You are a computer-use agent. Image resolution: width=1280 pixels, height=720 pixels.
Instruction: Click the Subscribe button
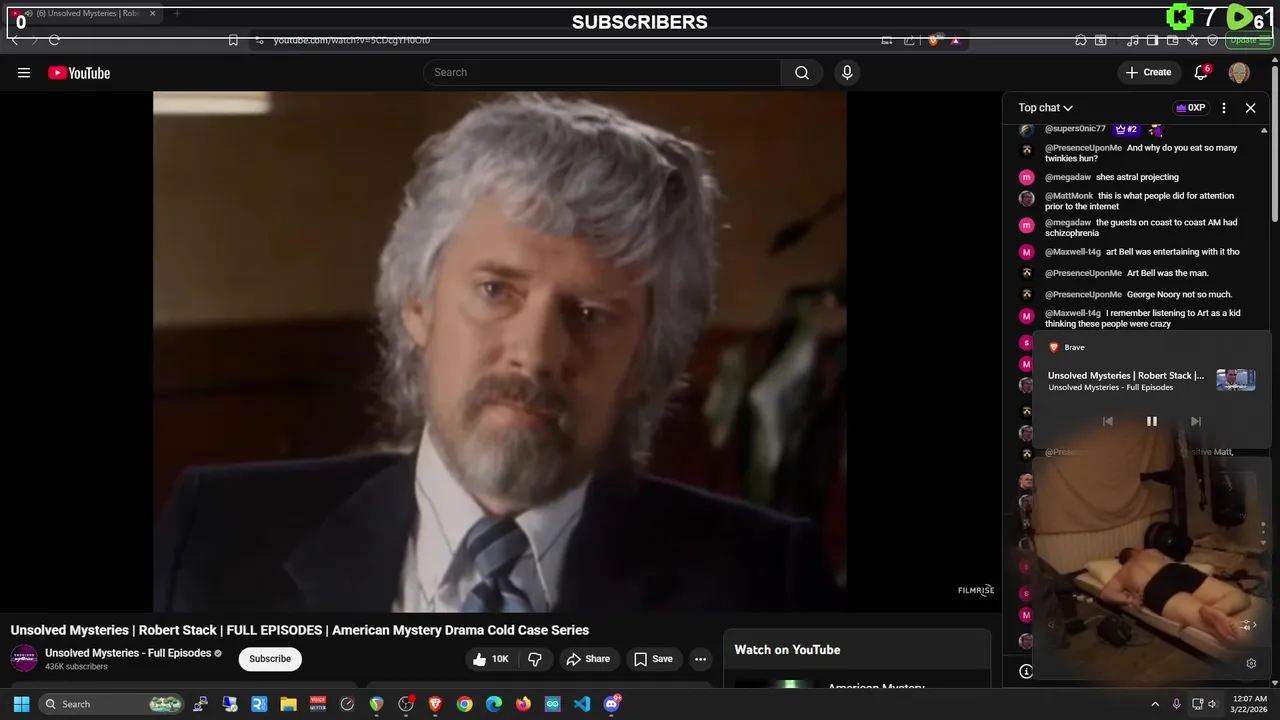(x=270, y=659)
